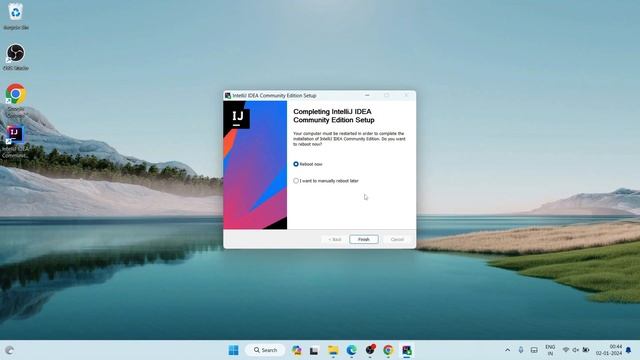Screen dimensions: 640x360
Task: Open the ENG IN language switcher
Action: click(550, 350)
